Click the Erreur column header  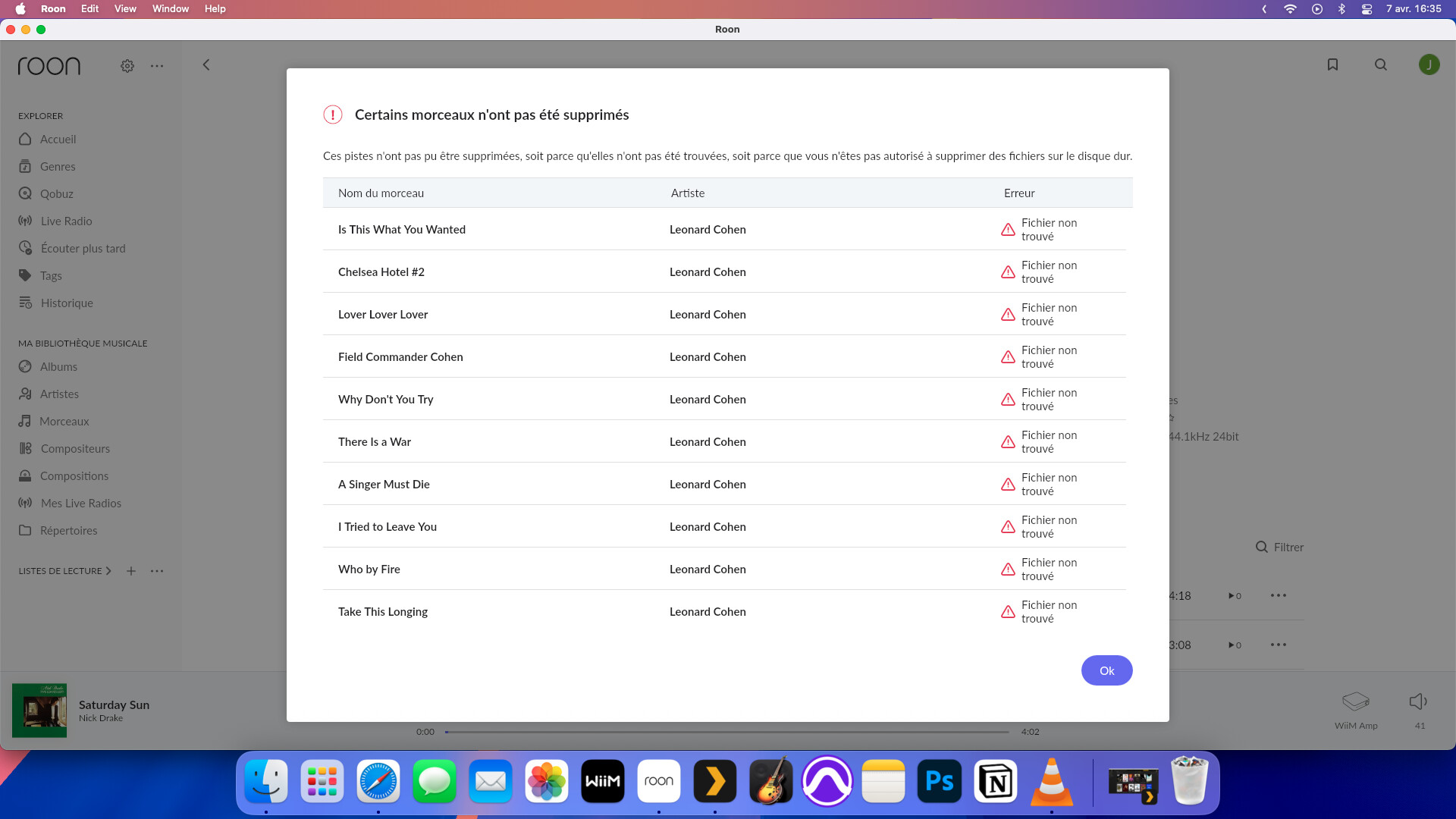coord(1019,193)
